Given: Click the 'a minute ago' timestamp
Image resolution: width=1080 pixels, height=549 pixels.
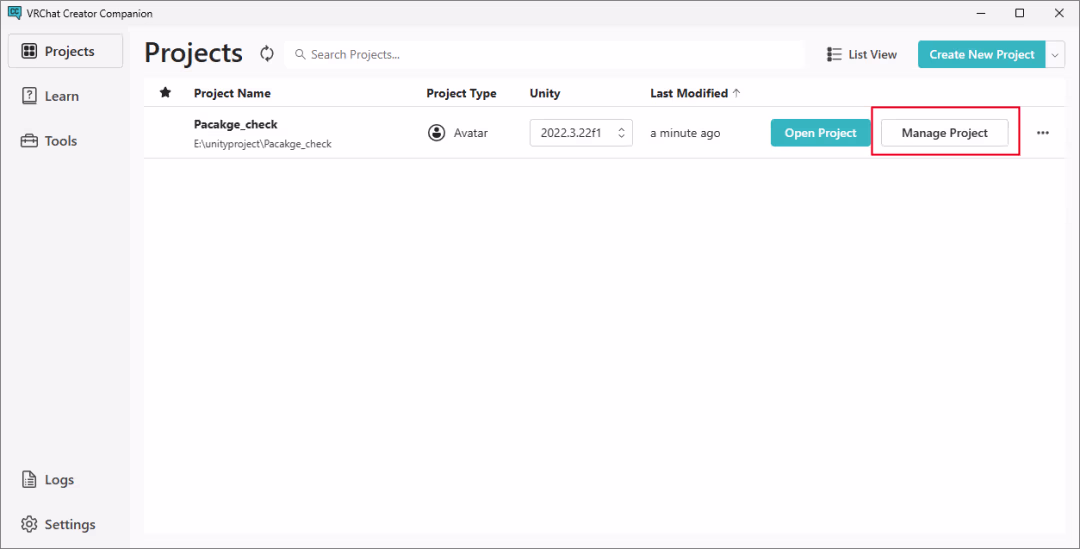Looking at the screenshot, I should point(685,134).
